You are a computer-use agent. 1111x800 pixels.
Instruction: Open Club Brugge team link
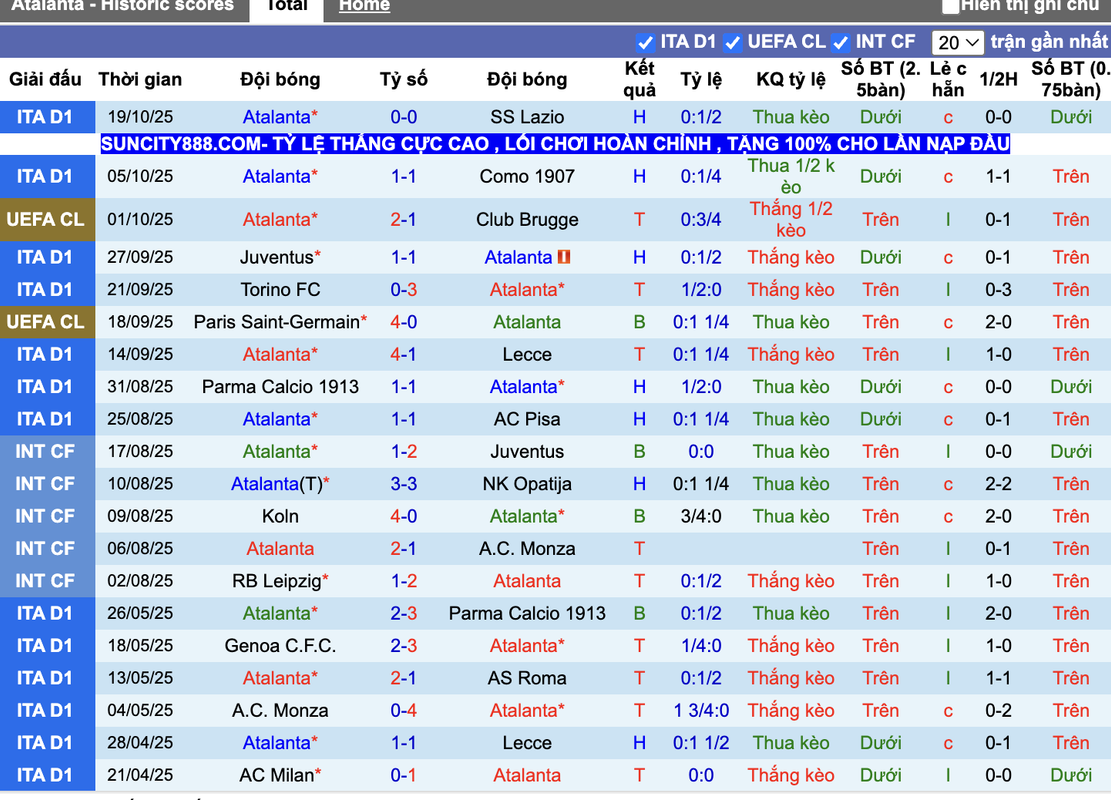point(527,220)
